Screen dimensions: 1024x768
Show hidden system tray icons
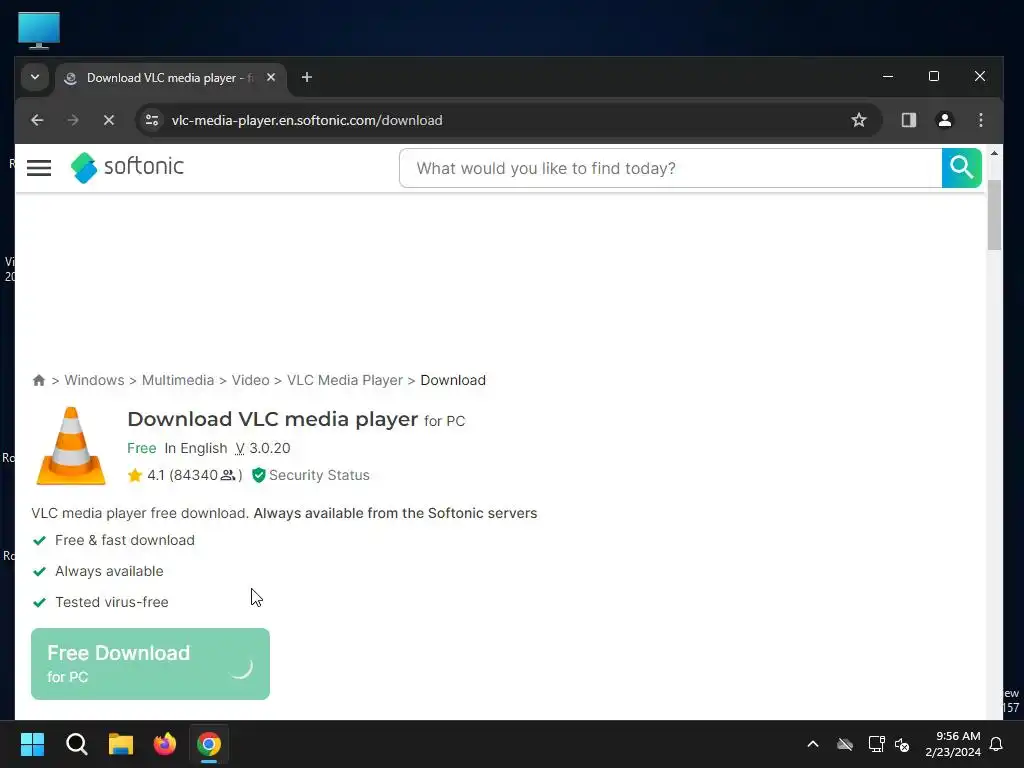pyautogui.click(x=813, y=744)
